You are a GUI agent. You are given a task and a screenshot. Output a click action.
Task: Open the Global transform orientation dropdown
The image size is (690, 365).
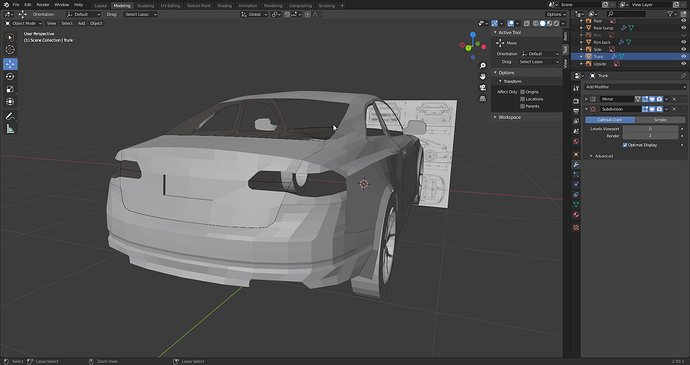coord(254,15)
